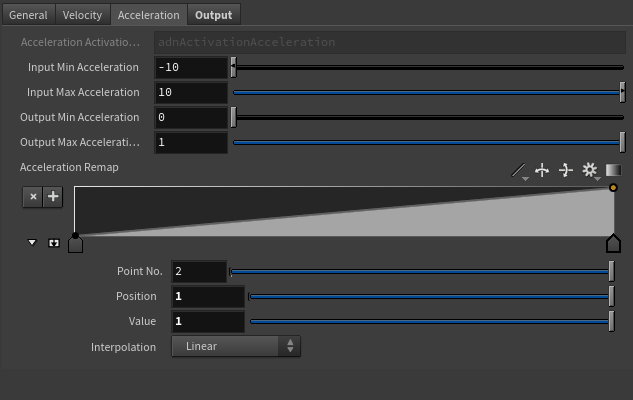Open the ramp presets line icon dropdown
Image resolution: width=633 pixels, height=400 pixels.
click(519, 171)
